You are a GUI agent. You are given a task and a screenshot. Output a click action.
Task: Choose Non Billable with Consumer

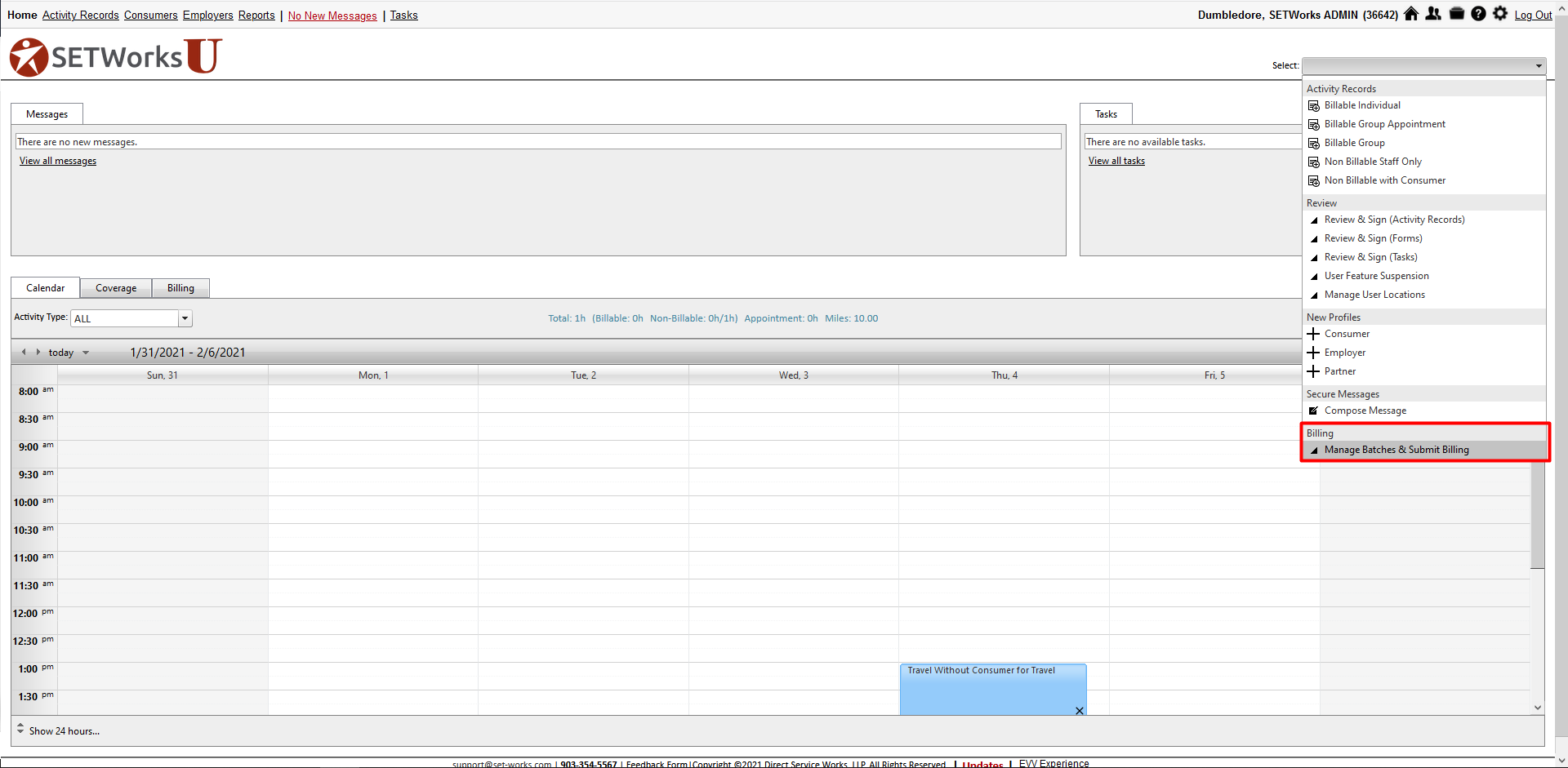1385,180
